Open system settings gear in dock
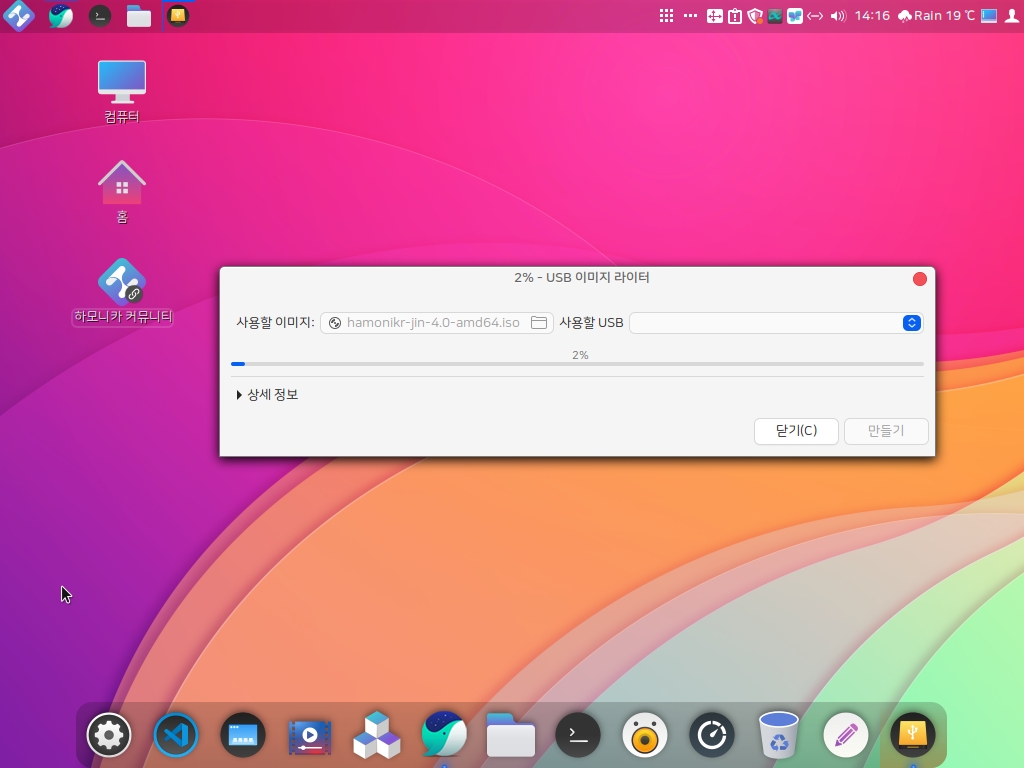The image size is (1024, 768). pyautogui.click(x=109, y=737)
